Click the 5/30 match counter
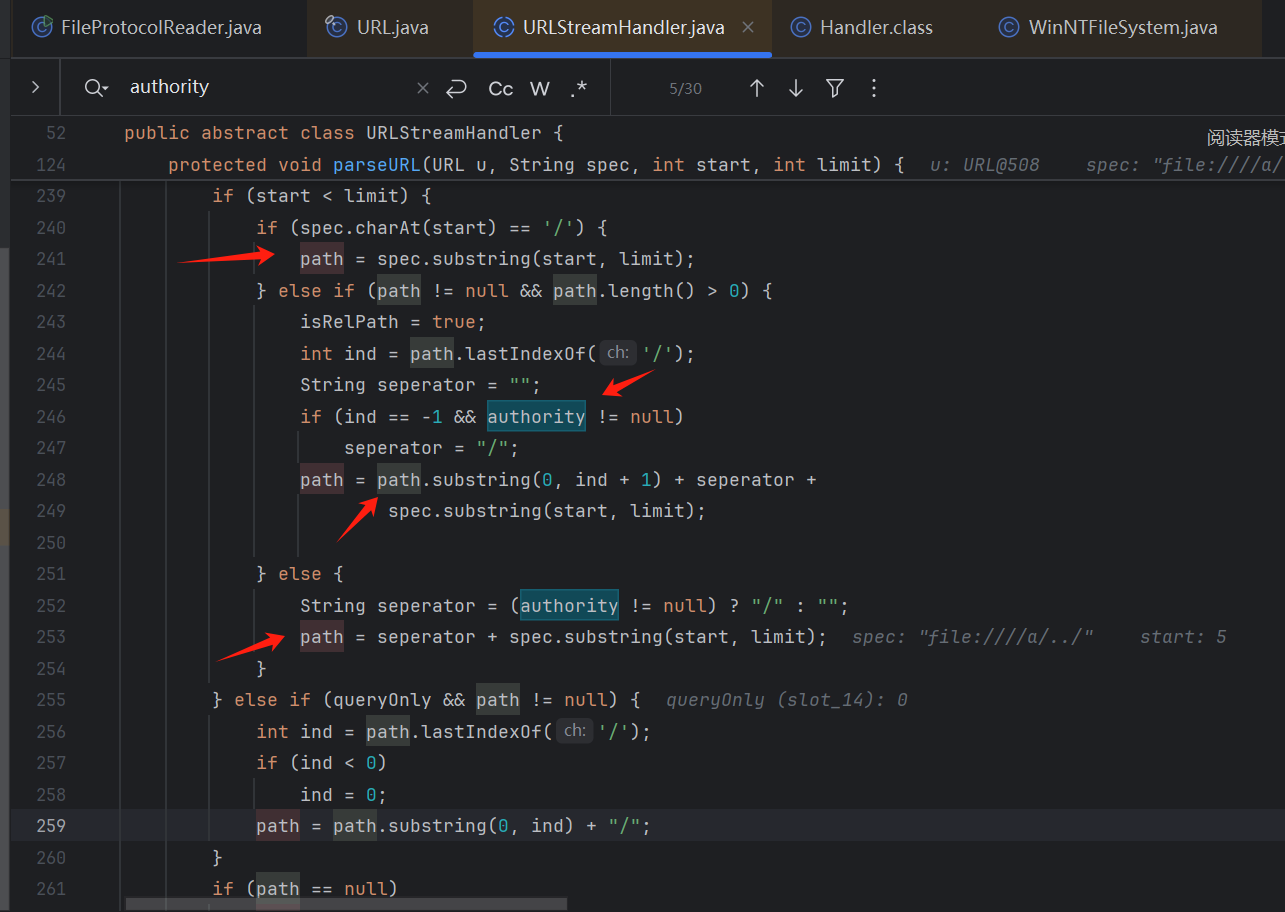Image resolution: width=1285 pixels, height=912 pixels. pyautogui.click(x=686, y=88)
